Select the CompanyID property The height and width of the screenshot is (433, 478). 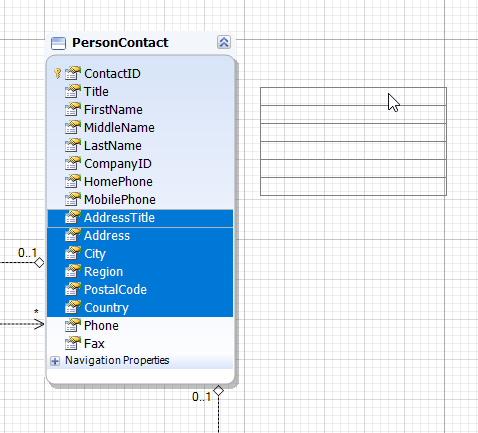point(140,163)
